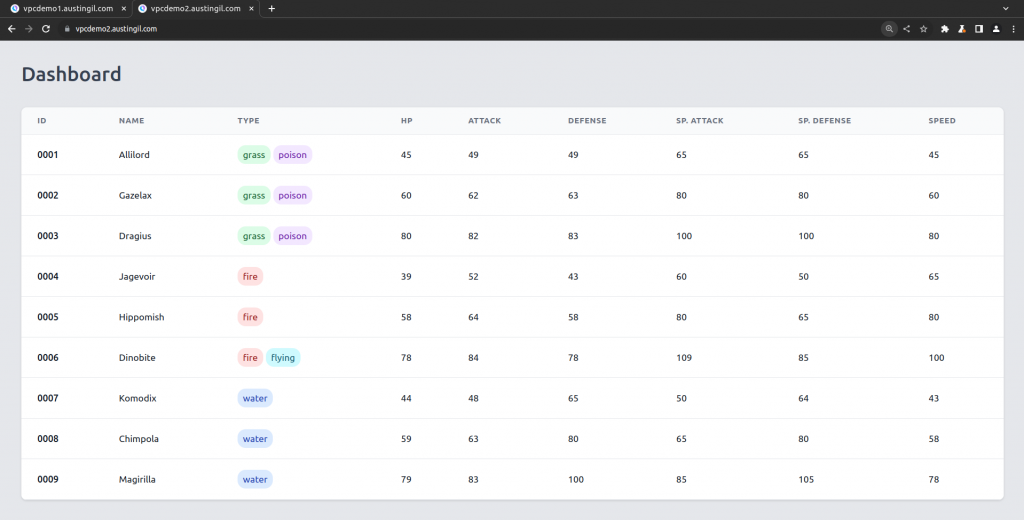Click Gazelax's Attack value 62
The image size is (1024, 520).
473,195
